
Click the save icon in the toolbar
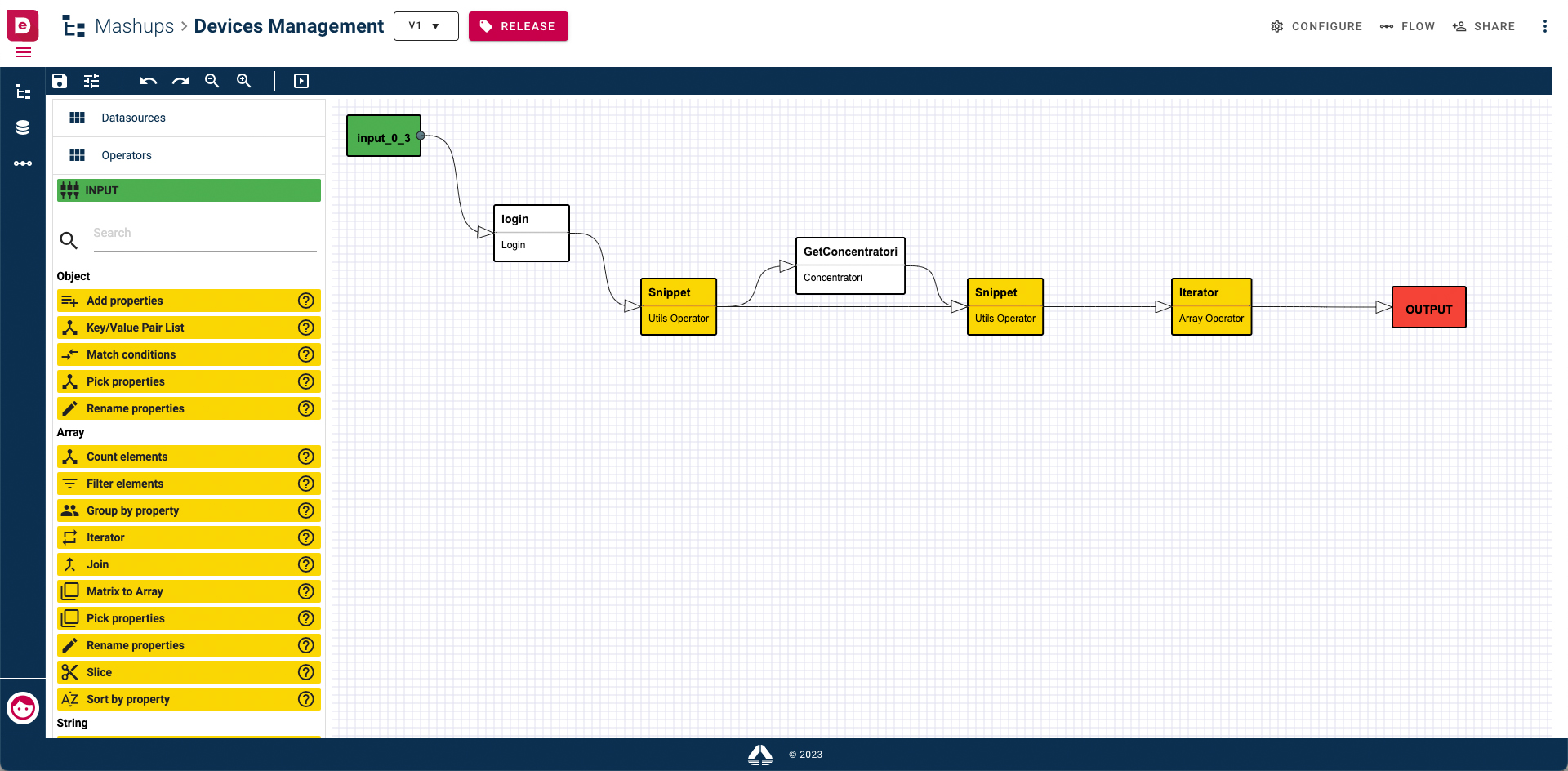click(x=60, y=81)
